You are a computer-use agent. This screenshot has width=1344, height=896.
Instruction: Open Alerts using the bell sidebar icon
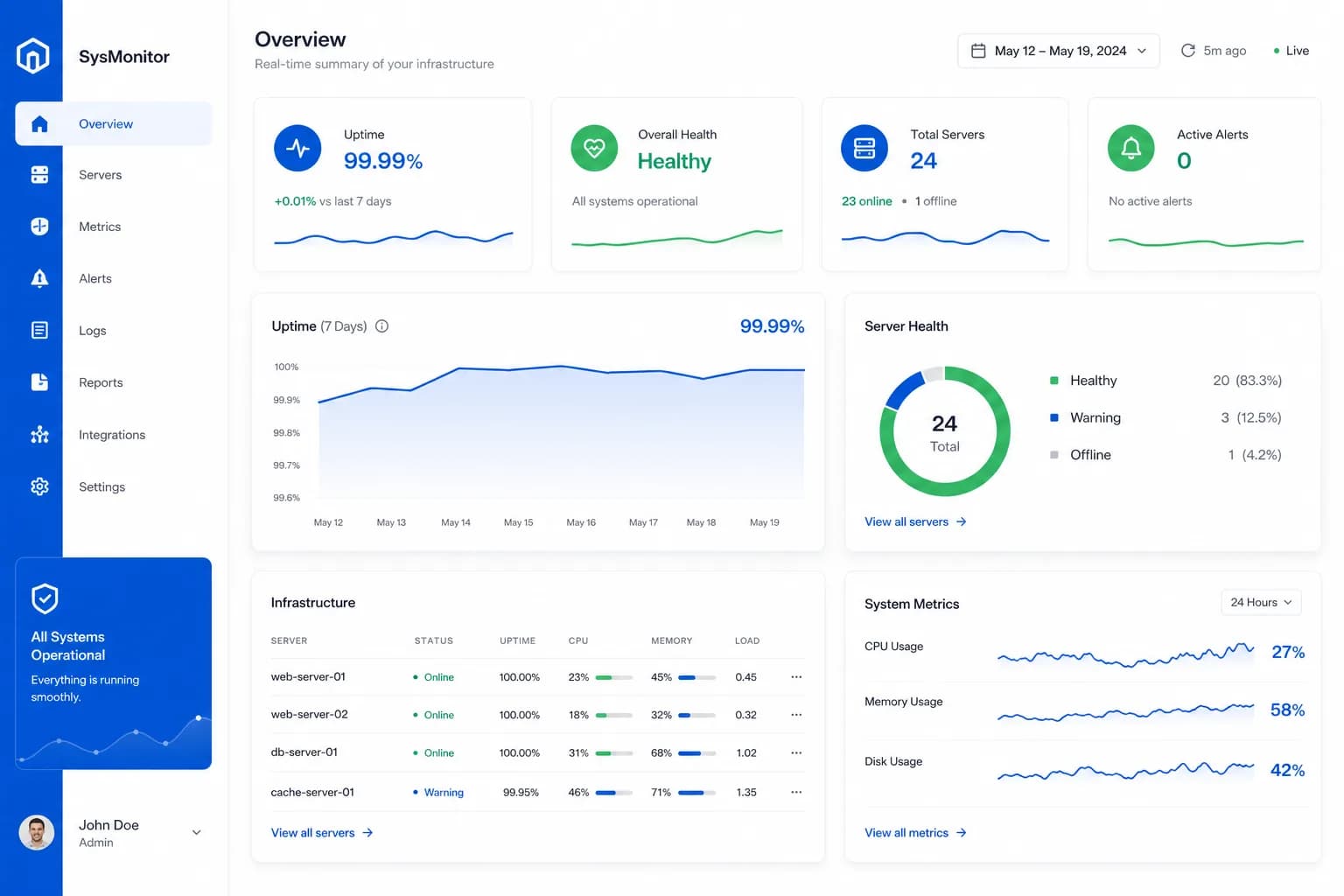39,278
